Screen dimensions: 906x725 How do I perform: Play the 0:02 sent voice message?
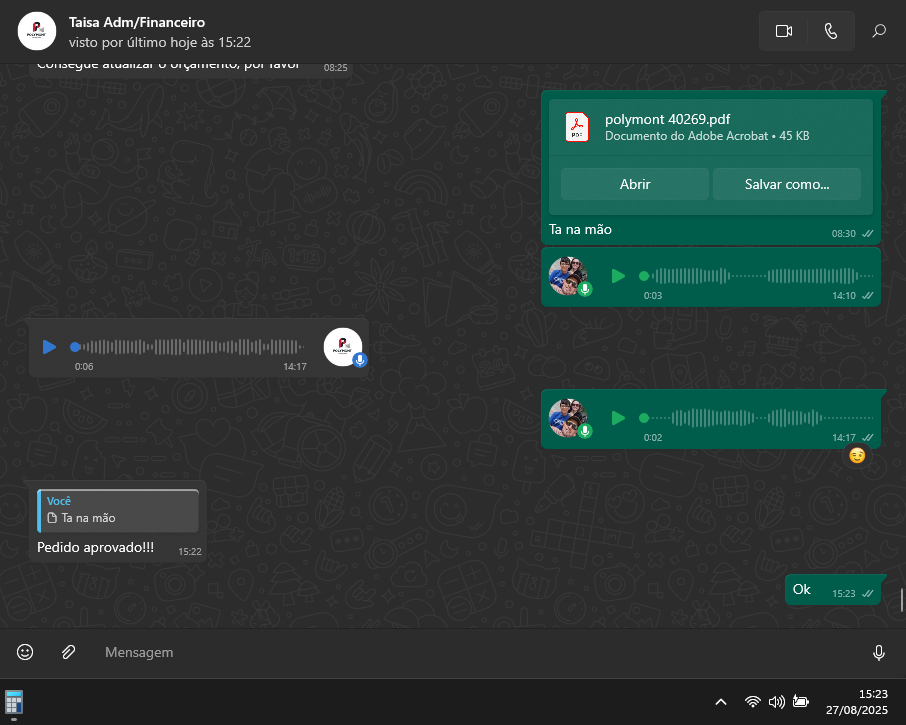[x=618, y=417]
